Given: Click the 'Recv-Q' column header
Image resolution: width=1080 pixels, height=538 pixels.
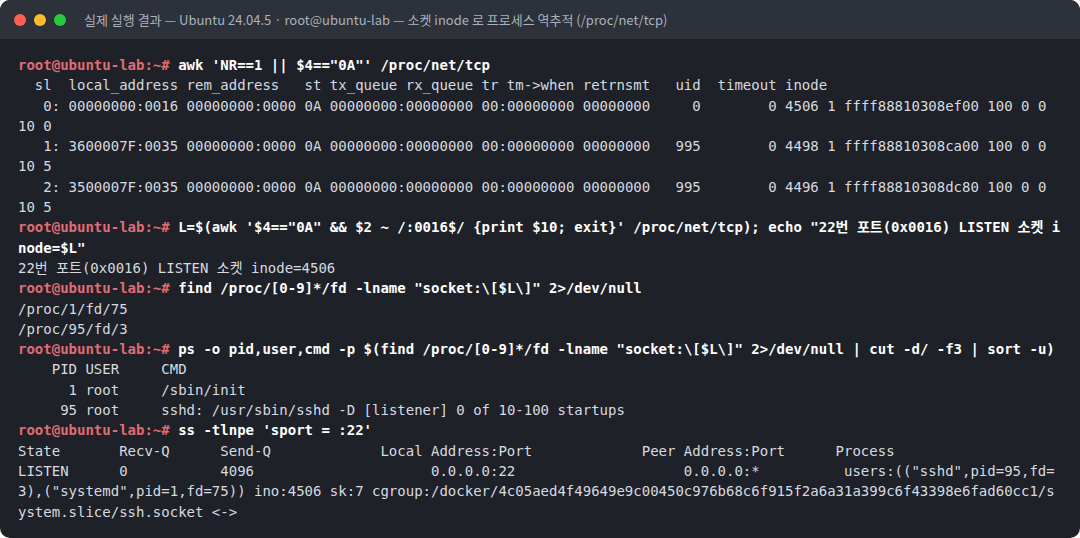Looking at the screenshot, I should coord(145,451).
